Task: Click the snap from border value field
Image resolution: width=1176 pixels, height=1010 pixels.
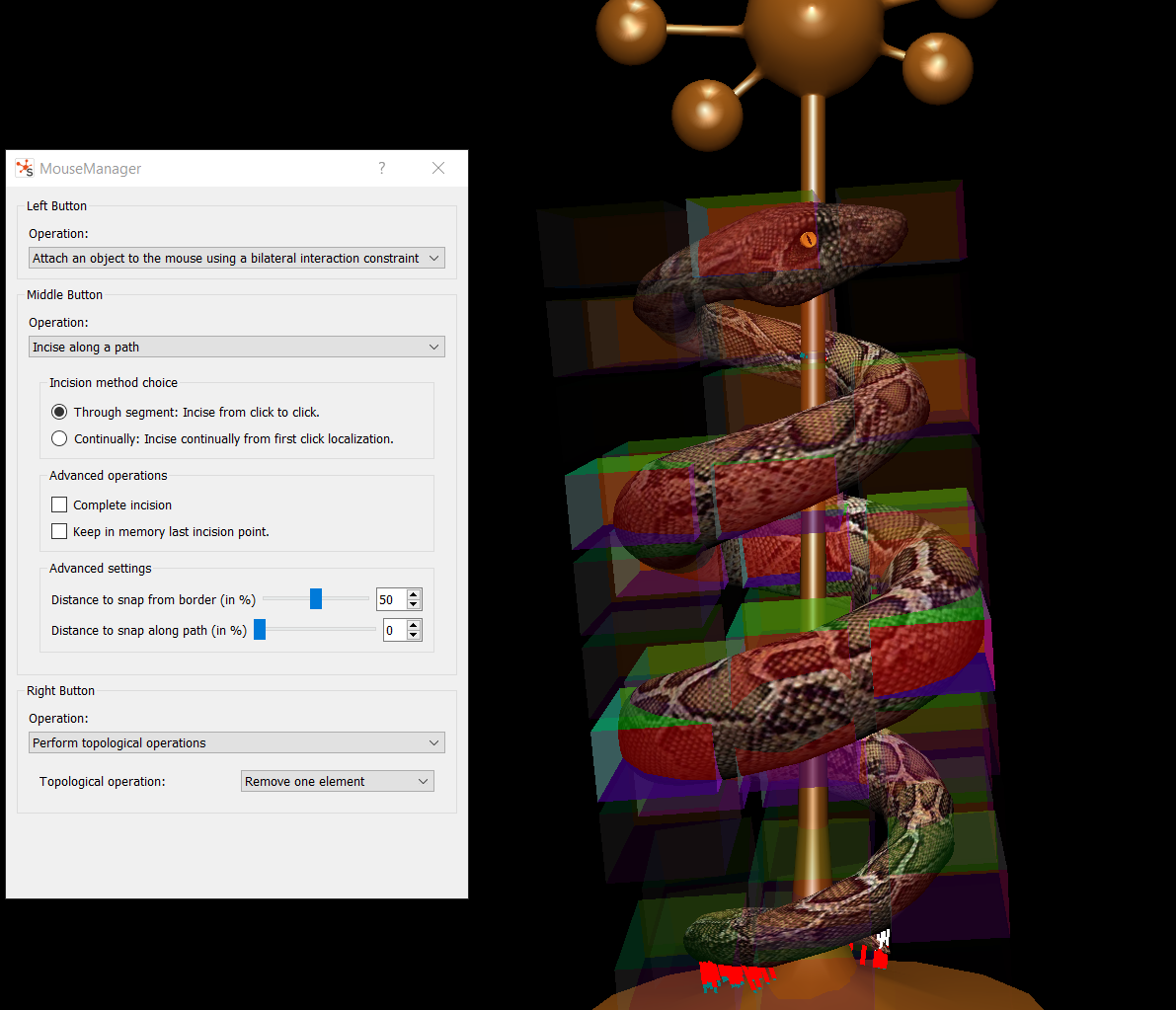Action: 391,600
